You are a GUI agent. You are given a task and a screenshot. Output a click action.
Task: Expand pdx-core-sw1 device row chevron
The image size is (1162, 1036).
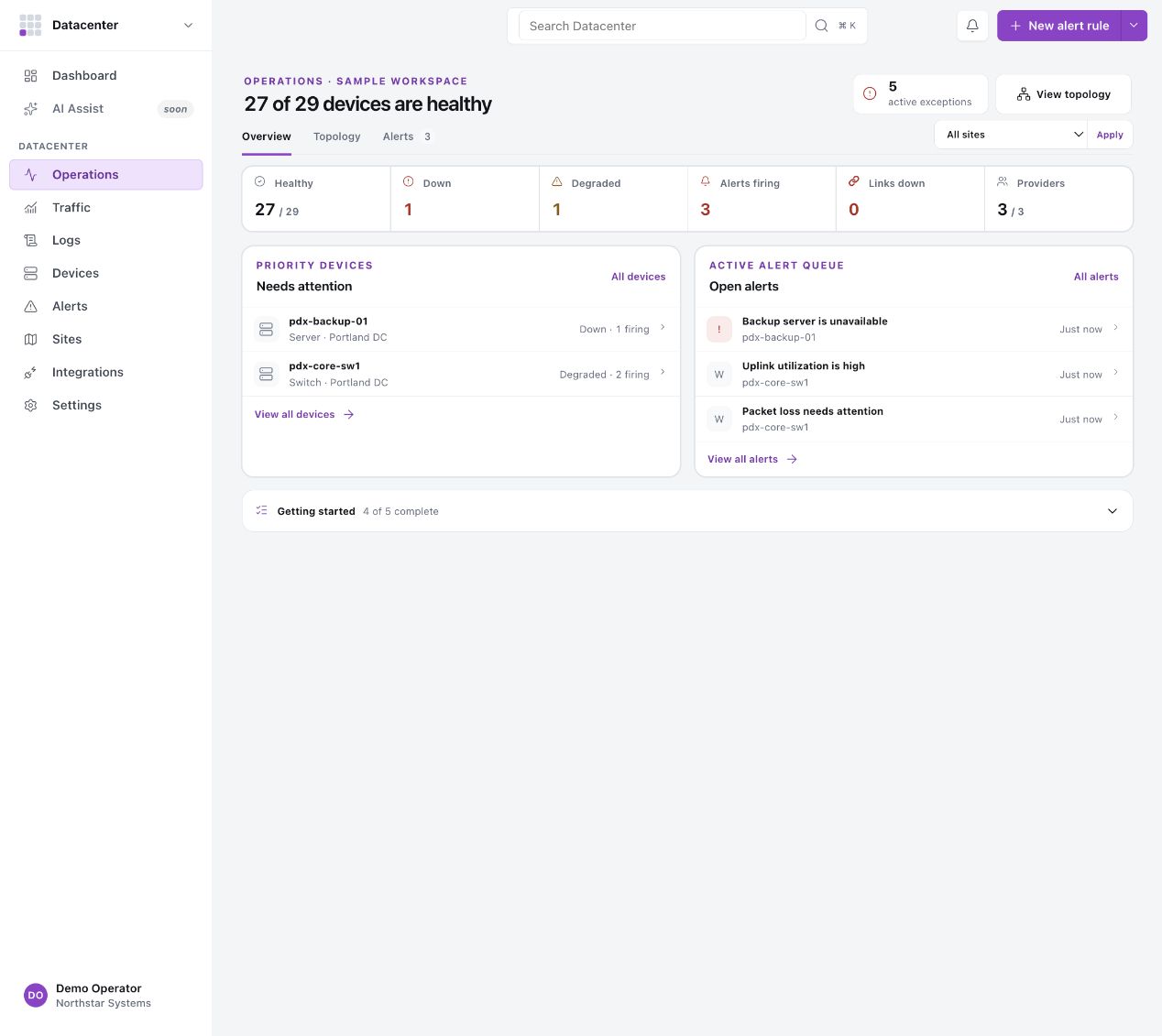point(663,372)
